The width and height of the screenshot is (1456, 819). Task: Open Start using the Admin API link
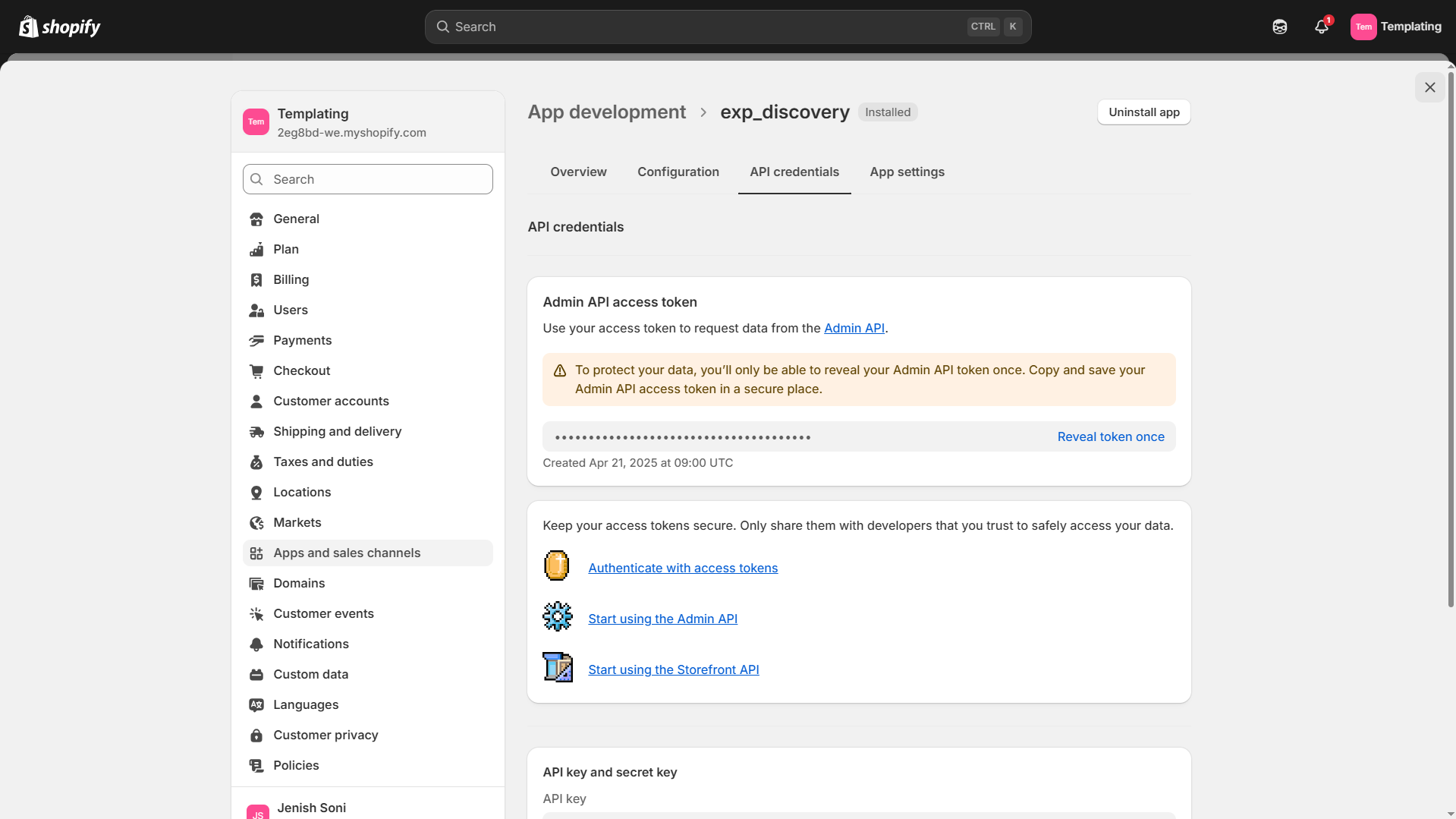point(662,619)
